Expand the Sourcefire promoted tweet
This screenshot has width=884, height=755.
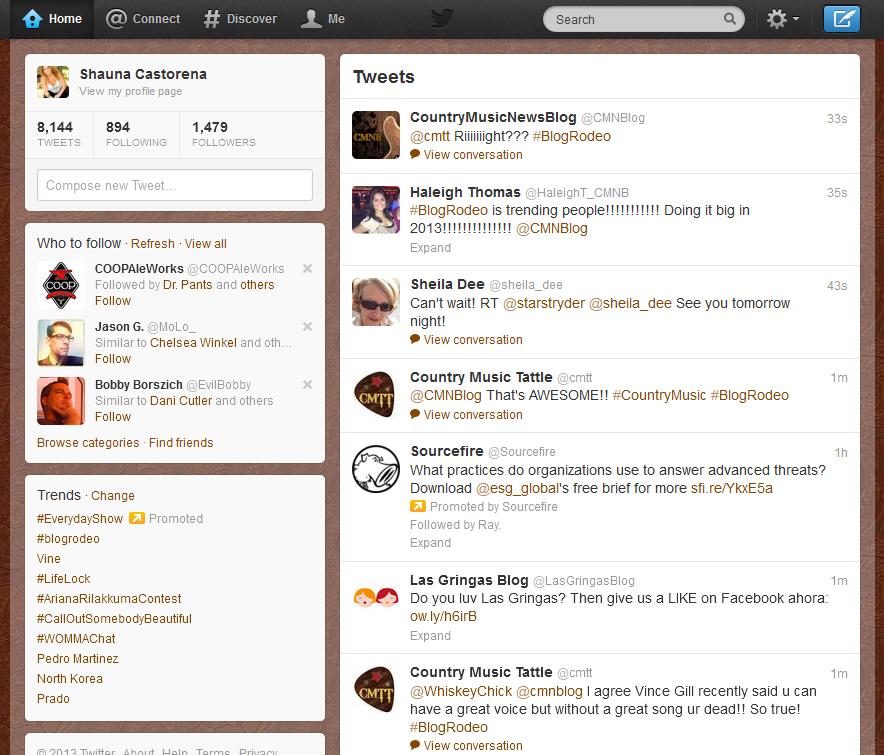[x=430, y=543]
